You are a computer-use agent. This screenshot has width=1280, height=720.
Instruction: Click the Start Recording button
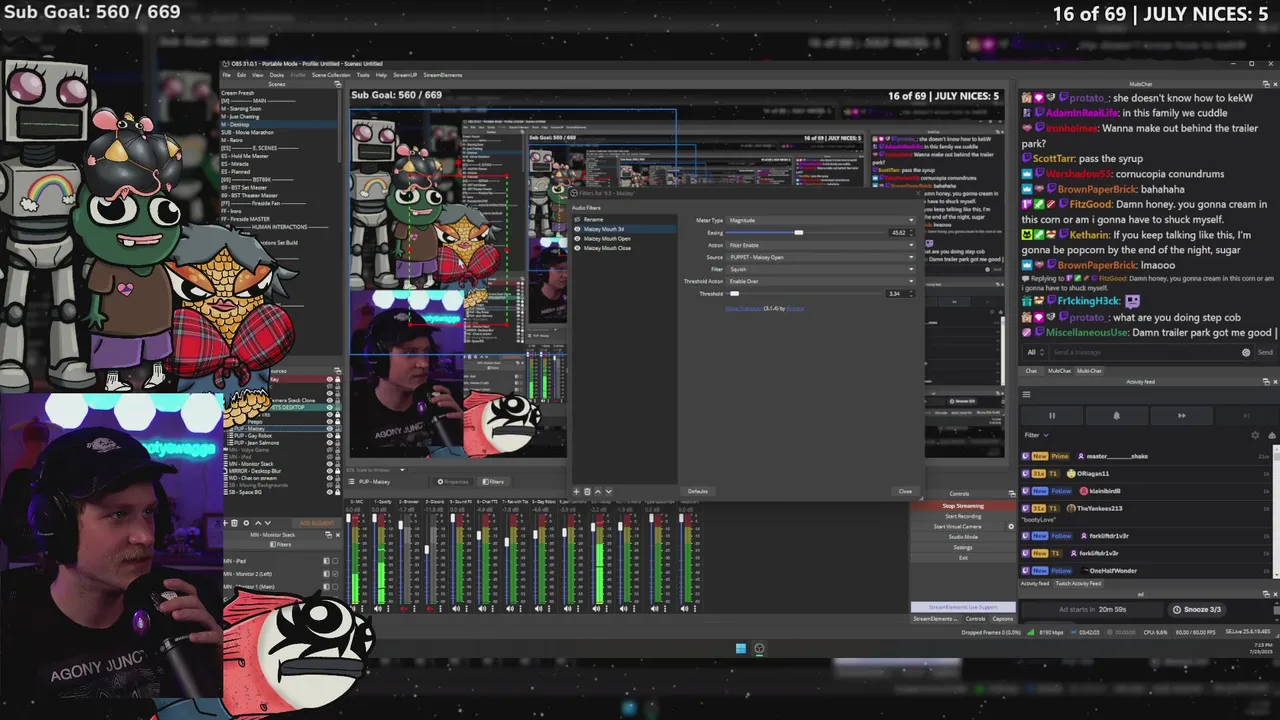pos(963,516)
